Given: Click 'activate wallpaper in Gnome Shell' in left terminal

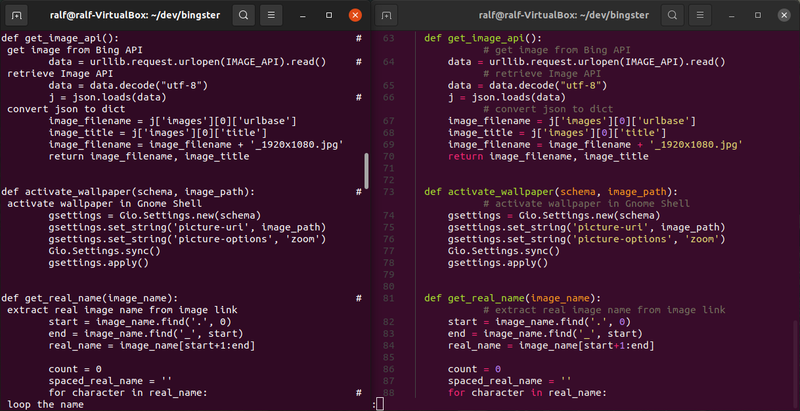Looking at the screenshot, I should tap(105, 203).
